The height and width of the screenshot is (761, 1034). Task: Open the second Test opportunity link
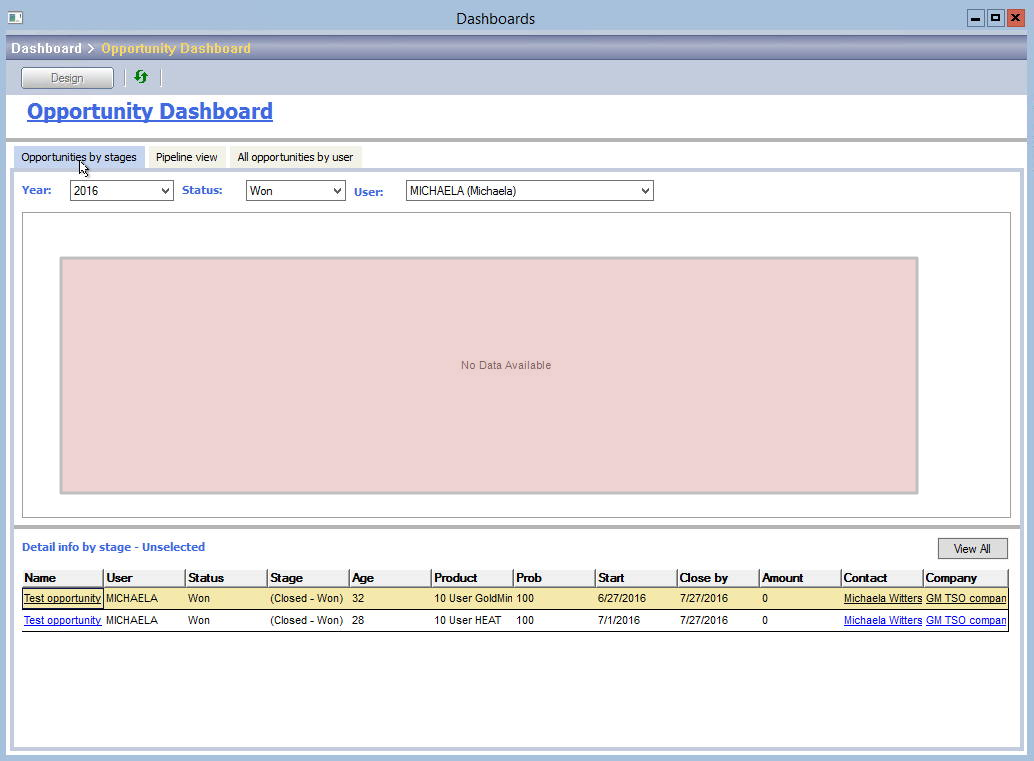pyautogui.click(x=62, y=621)
